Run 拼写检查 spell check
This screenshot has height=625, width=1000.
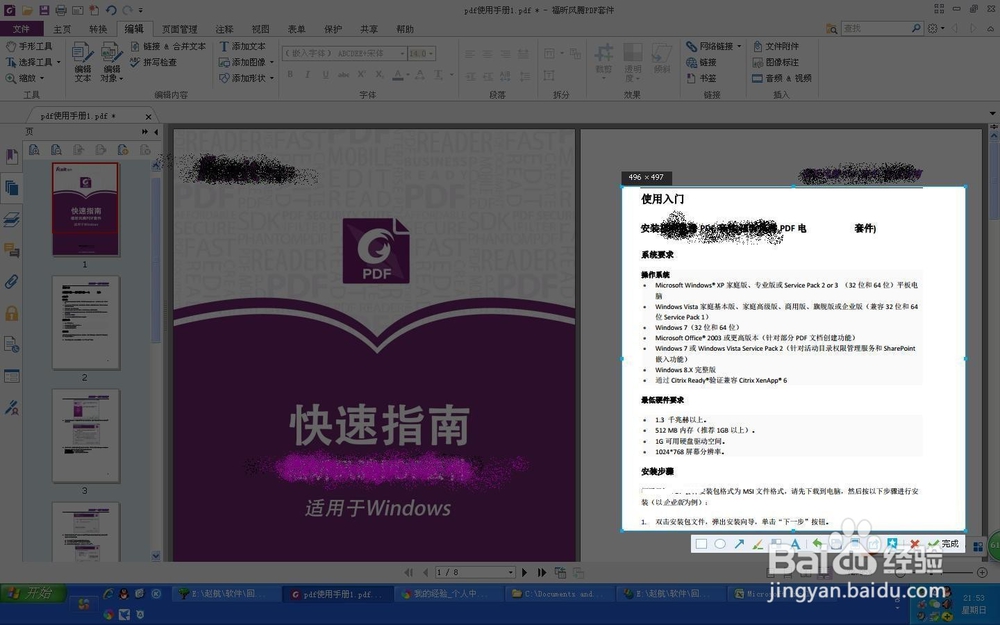point(153,62)
